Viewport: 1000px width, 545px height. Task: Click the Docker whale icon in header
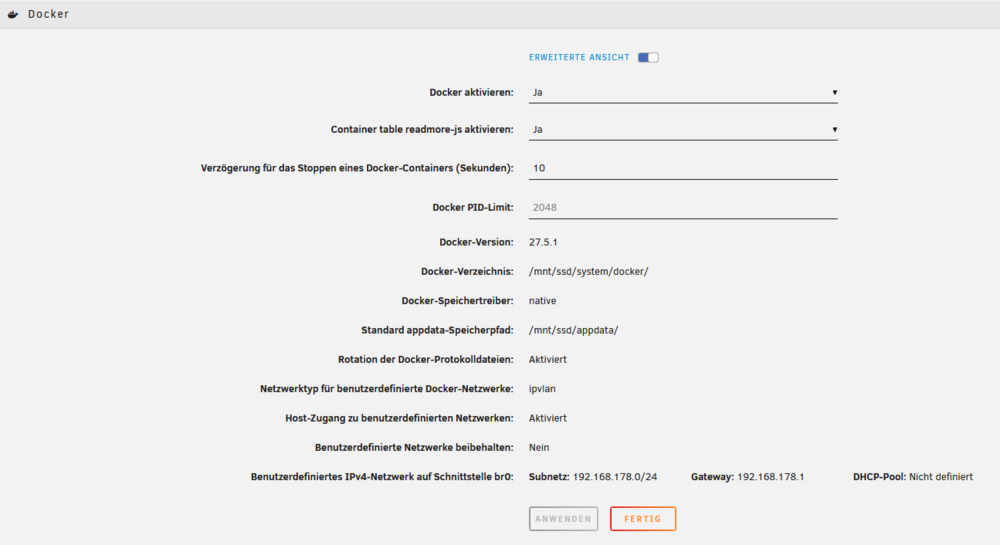pos(13,14)
